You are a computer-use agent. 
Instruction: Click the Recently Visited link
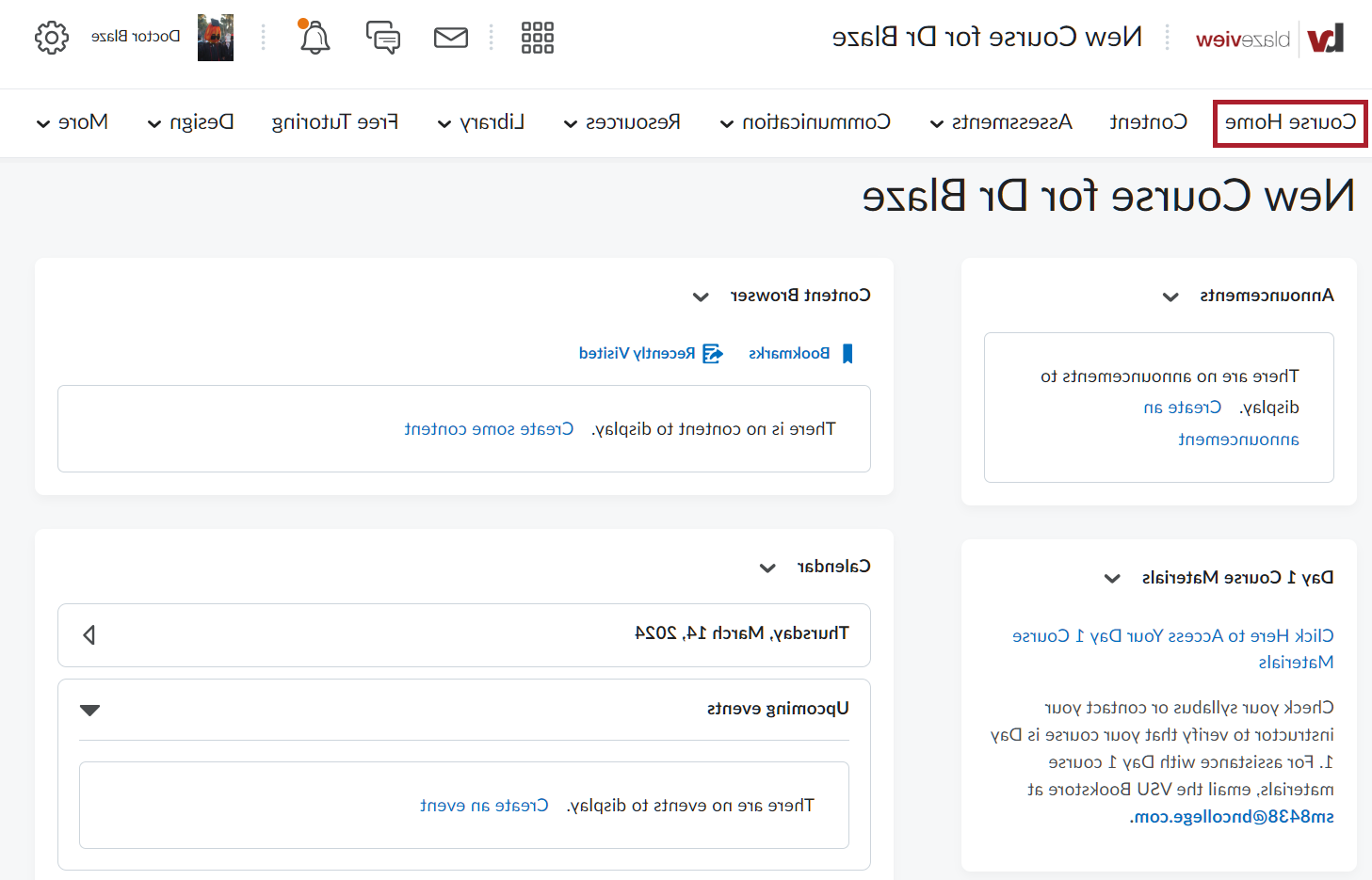[638, 354]
